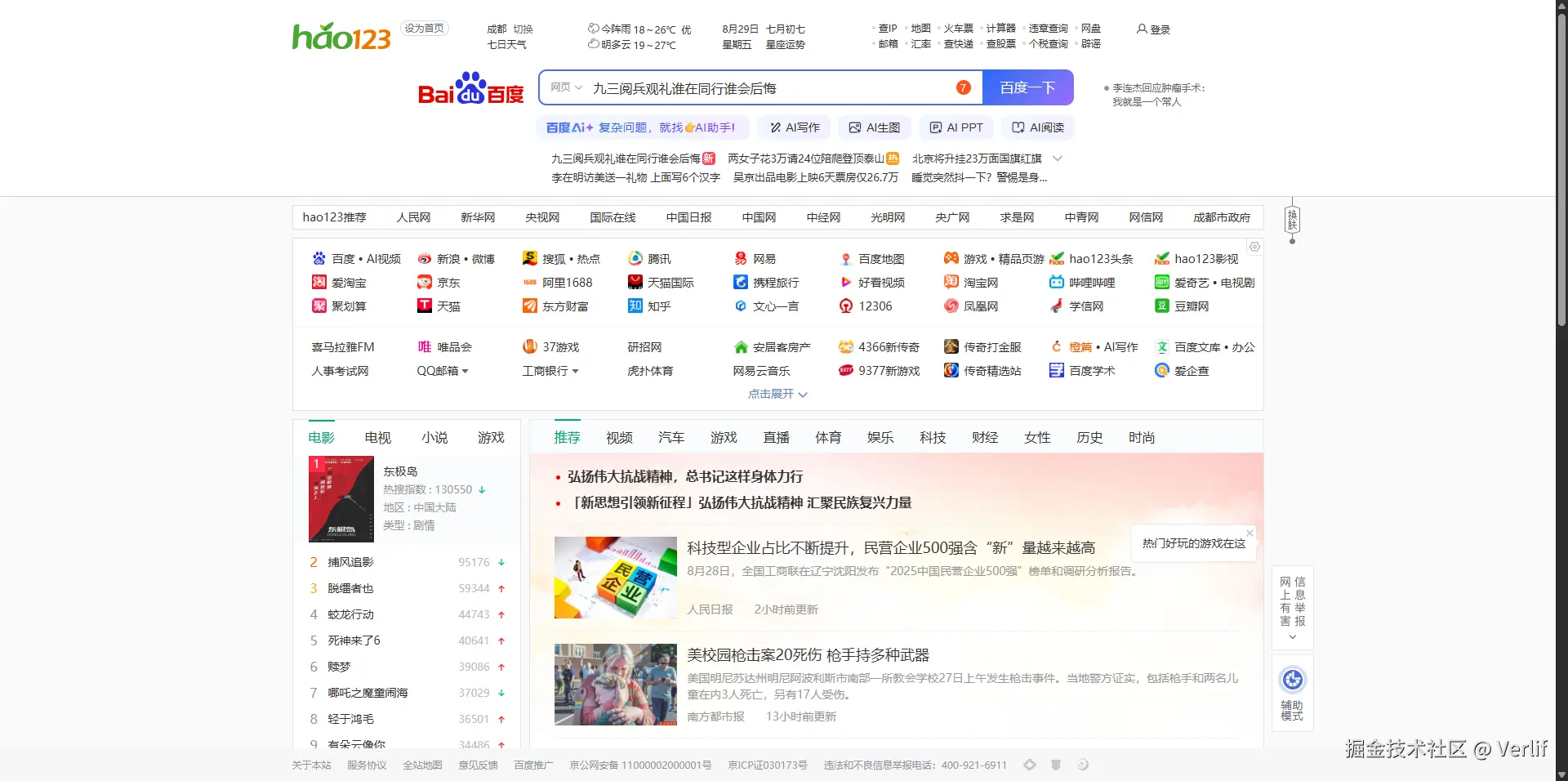1568x781 pixels.
Task: Open the Zhihu icon for 知乎
Action: pos(635,306)
